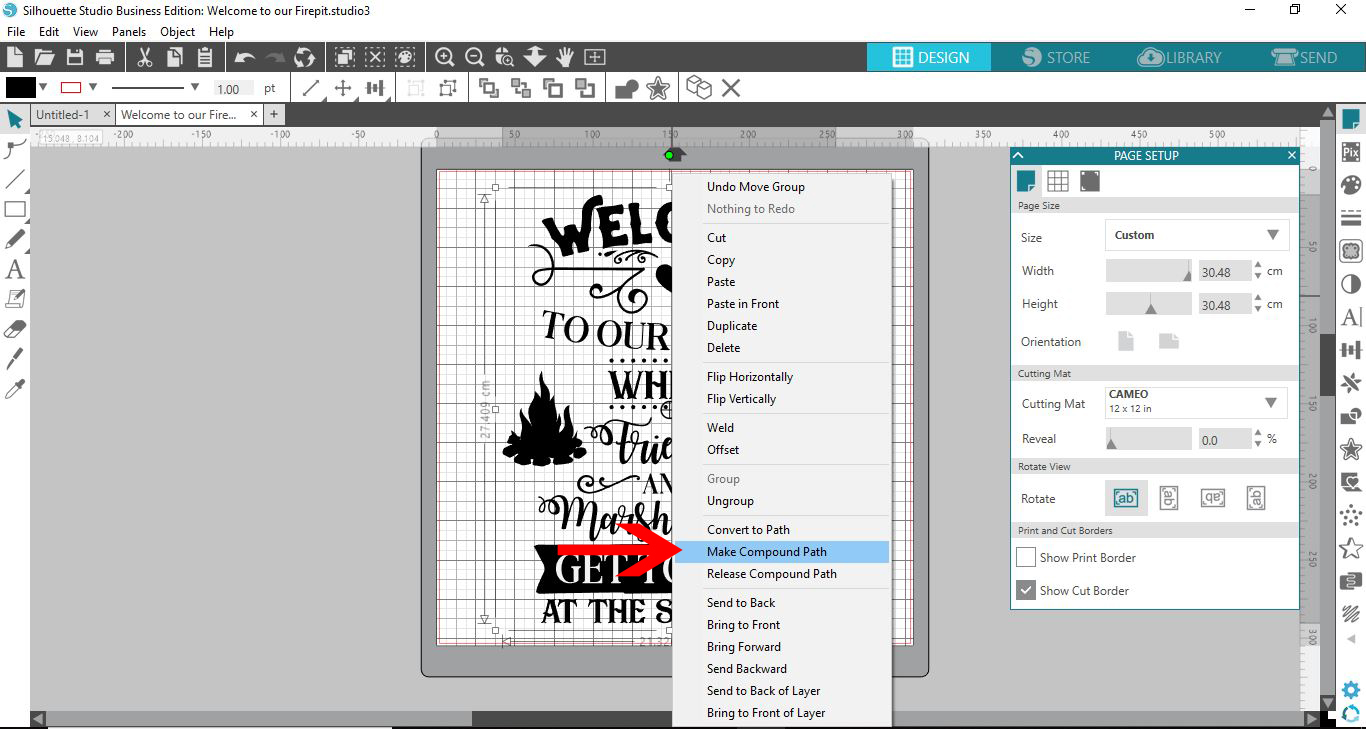Enable the Show Print Border checkbox
Screen dimensions: 1366x729
pyautogui.click(x=1025, y=557)
